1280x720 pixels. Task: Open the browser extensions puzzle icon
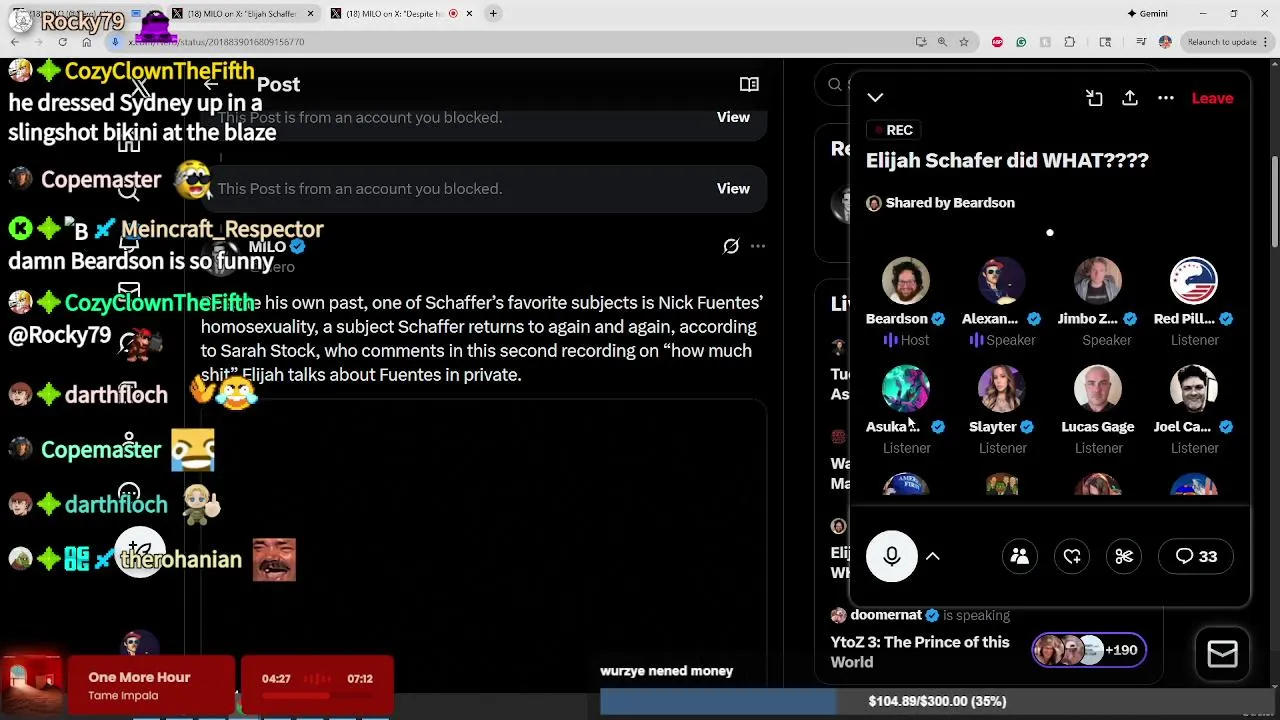pyautogui.click(x=1070, y=42)
